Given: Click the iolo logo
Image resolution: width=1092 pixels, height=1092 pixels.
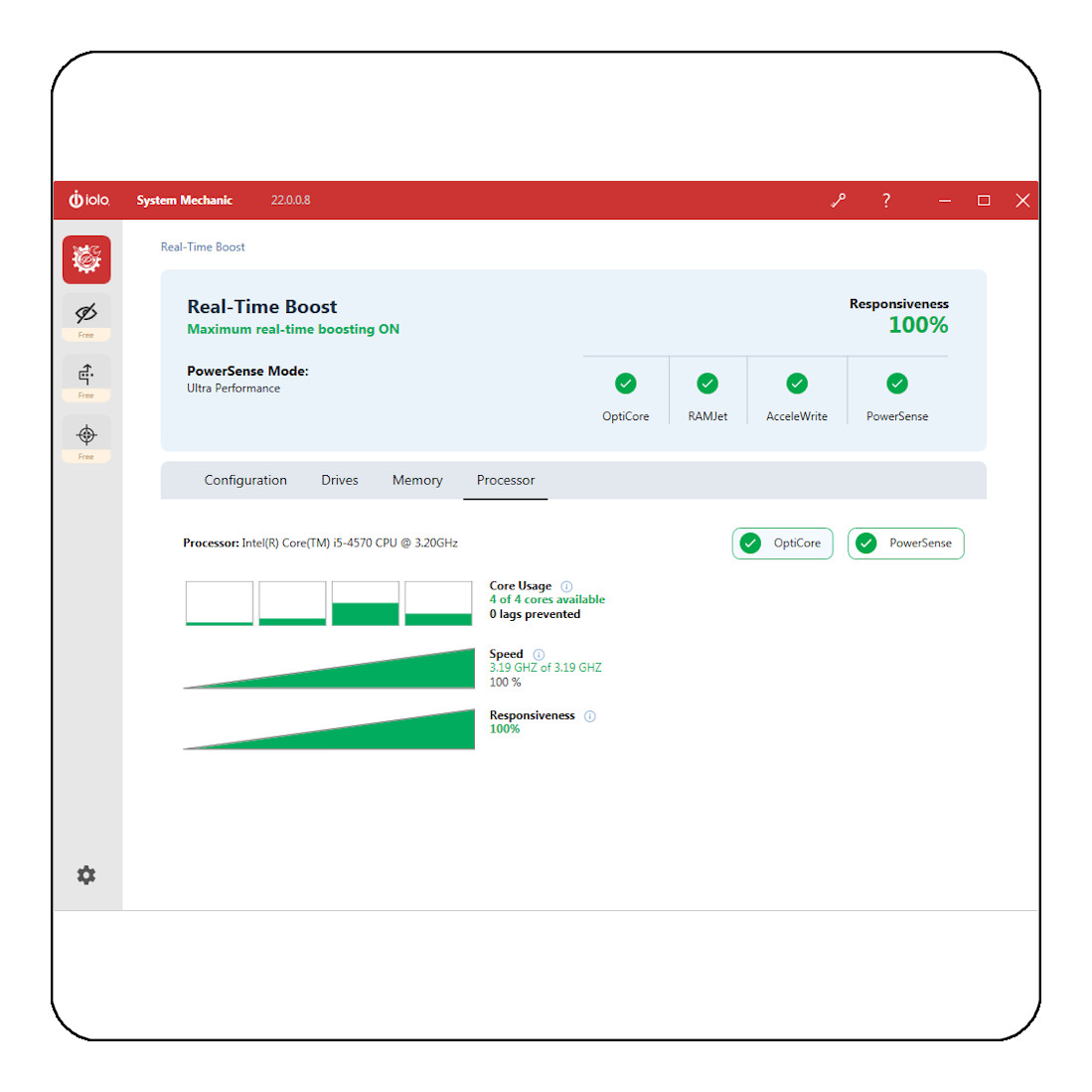Looking at the screenshot, I should coord(88,200).
